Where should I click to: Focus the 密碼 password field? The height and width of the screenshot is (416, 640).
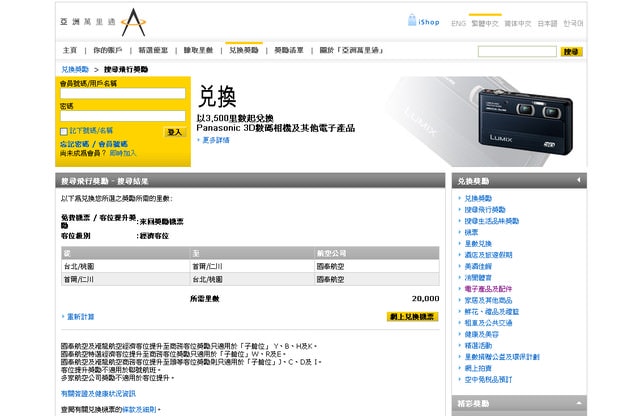coord(123,116)
